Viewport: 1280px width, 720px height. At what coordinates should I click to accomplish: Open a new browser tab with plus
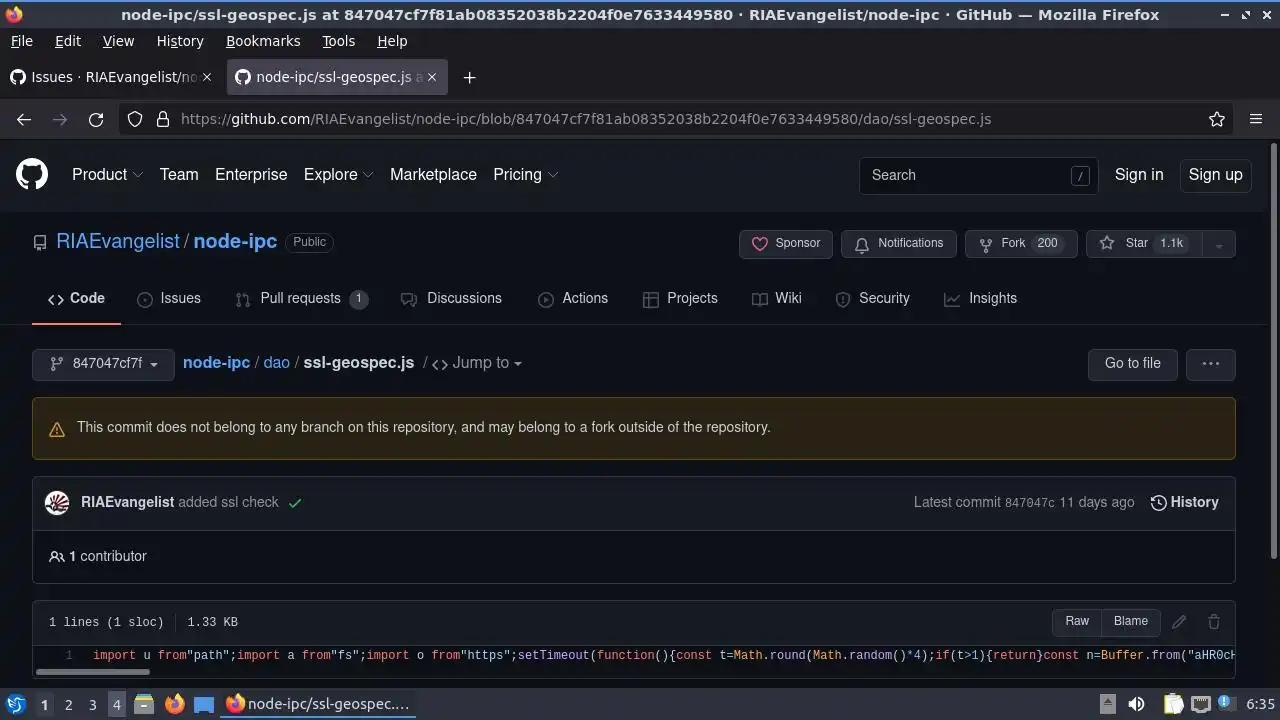click(469, 77)
